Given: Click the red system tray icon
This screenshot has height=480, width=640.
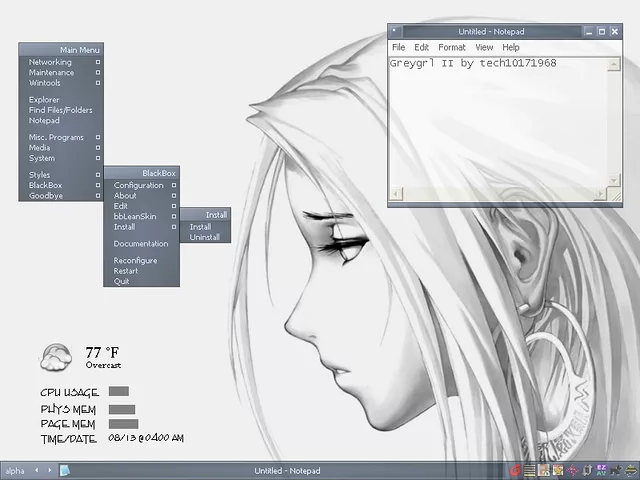Looking at the screenshot, I should coord(517,470).
